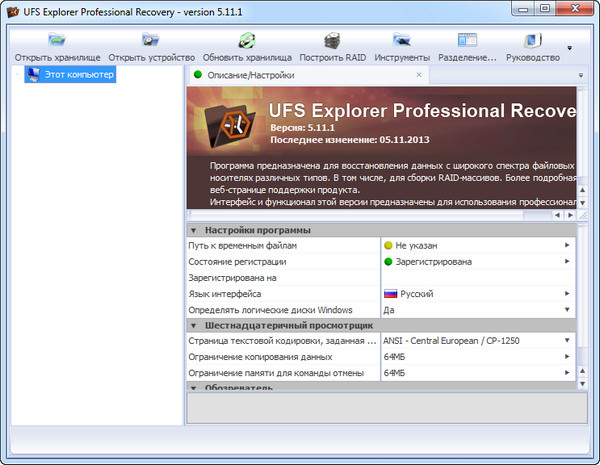Click the UFS Explorer folder logo
Image resolution: width=600 pixels, height=465 pixels.
229,125
